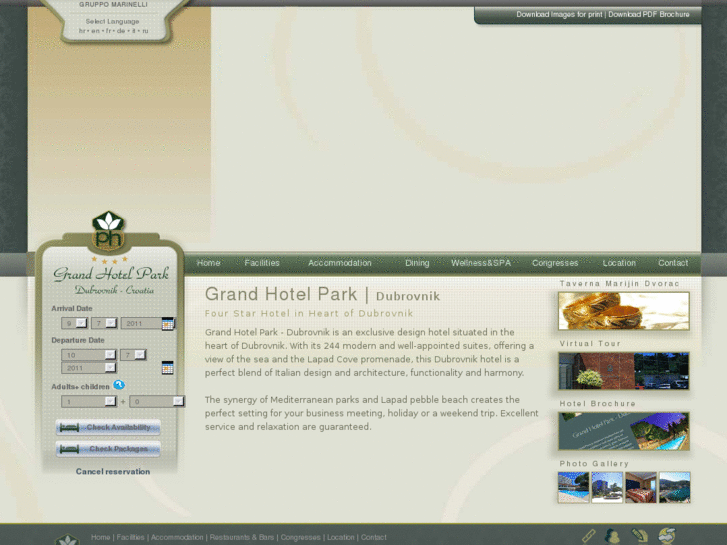Open the Wellness&SPA menu item
This screenshot has height=545, width=727.
point(481,263)
